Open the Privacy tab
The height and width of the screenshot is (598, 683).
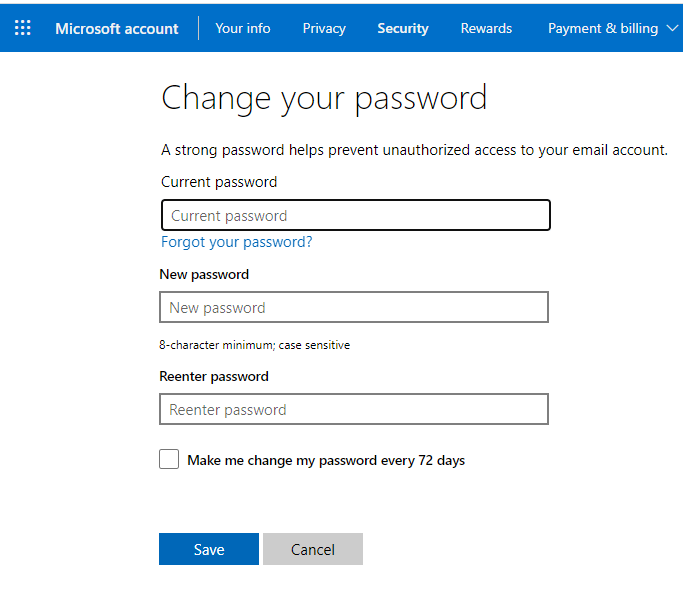324,28
